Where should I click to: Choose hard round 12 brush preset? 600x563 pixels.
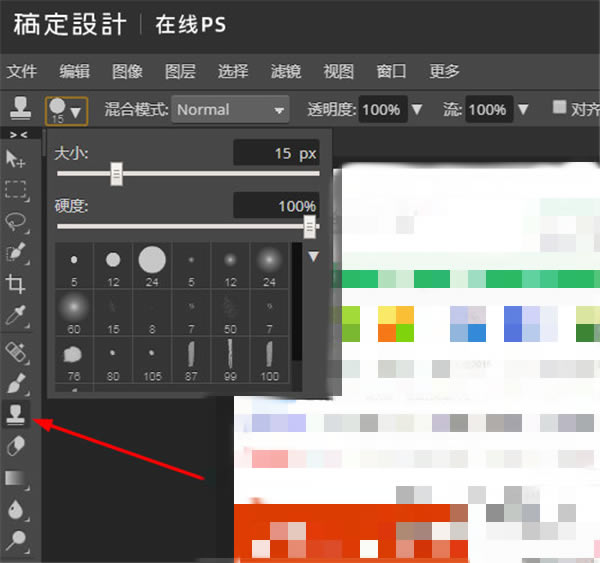click(113, 266)
